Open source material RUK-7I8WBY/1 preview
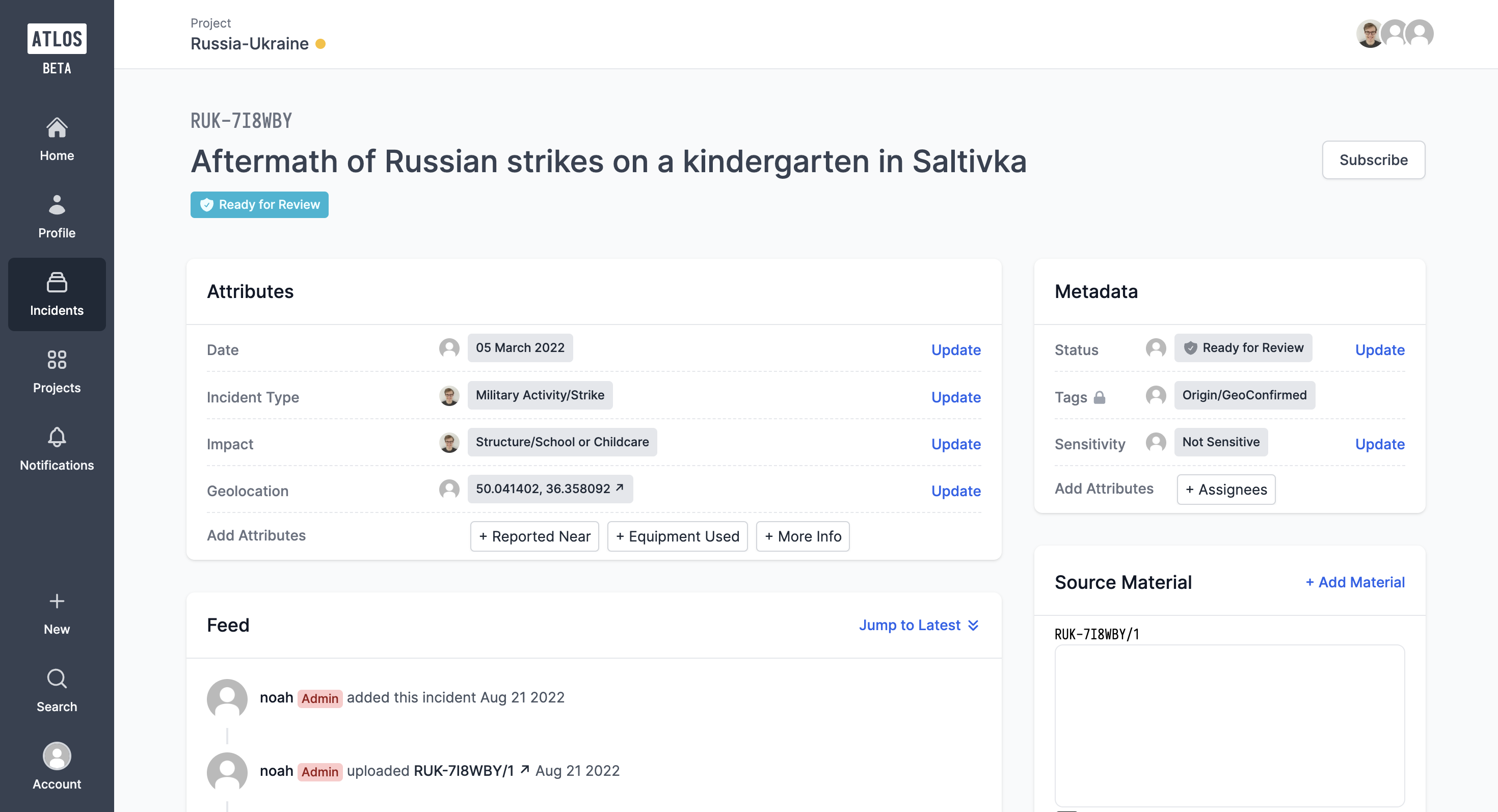Viewport: 1498px width, 812px height. (x=1229, y=725)
